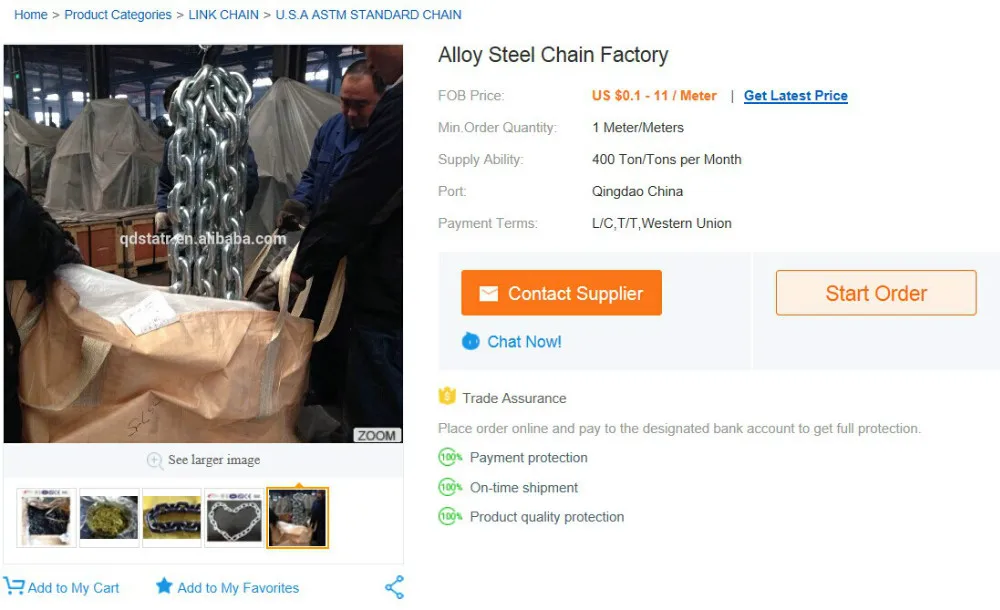Click the magnifier icon beside See larger image
Screen dimensions: 1000x610
click(155, 460)
